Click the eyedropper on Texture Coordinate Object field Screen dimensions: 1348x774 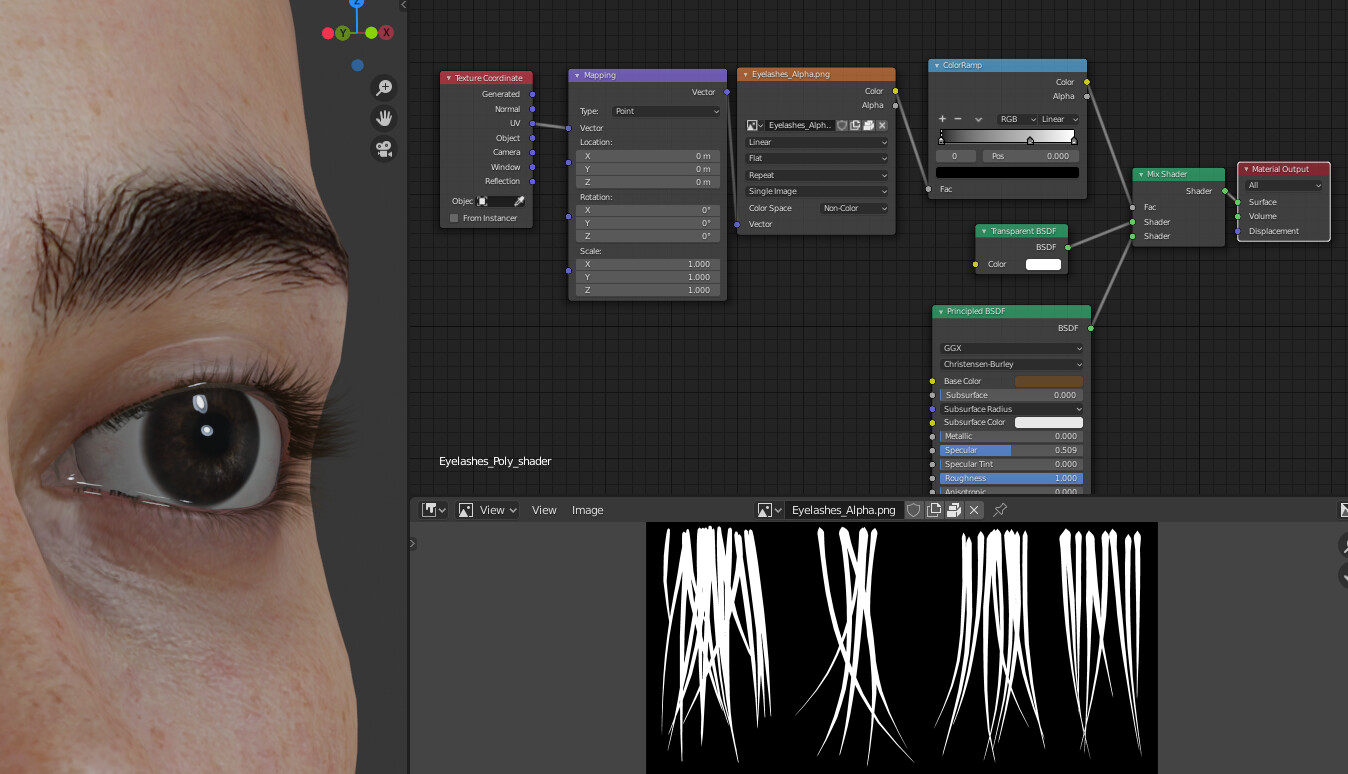click(x=518, y=200)
